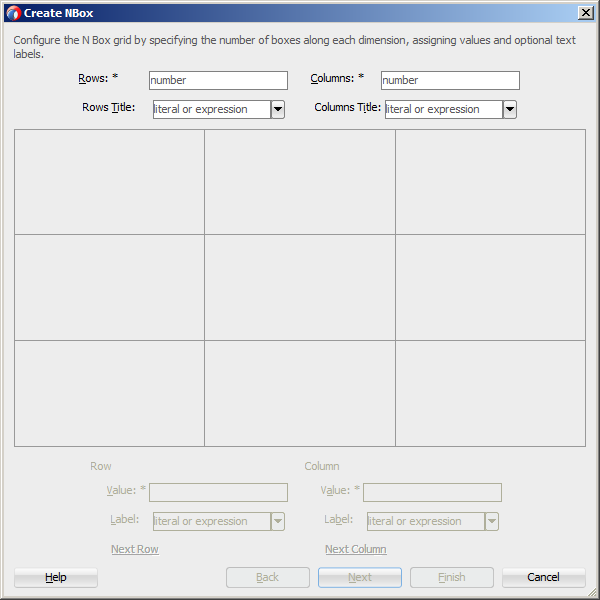600x600 pixels.
Task: Expand the Row Label dropdown arrow
Action: point(278,522)
